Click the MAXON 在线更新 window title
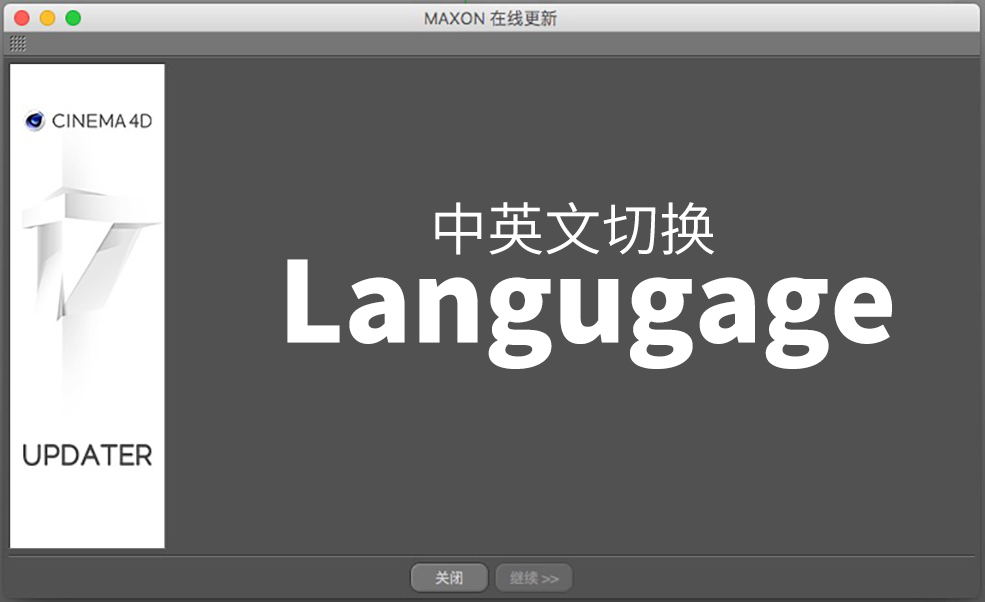Image resolution: width=985 pixels, height=602 pixels. pyautogui.click(x=490, y=18)
